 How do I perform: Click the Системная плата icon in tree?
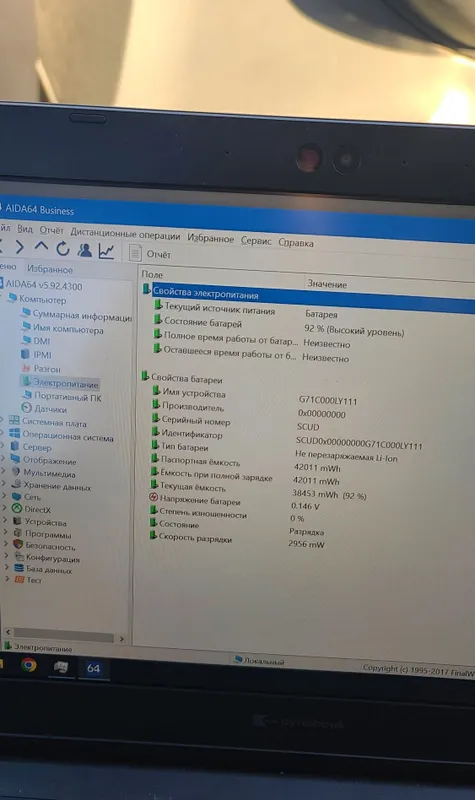coord(14,420)
